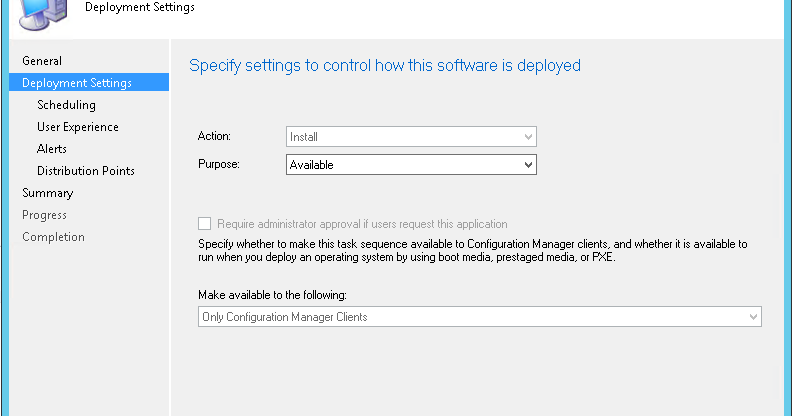
Task: Expand the Action dropdown showing Install
Action: pos(411,137)
